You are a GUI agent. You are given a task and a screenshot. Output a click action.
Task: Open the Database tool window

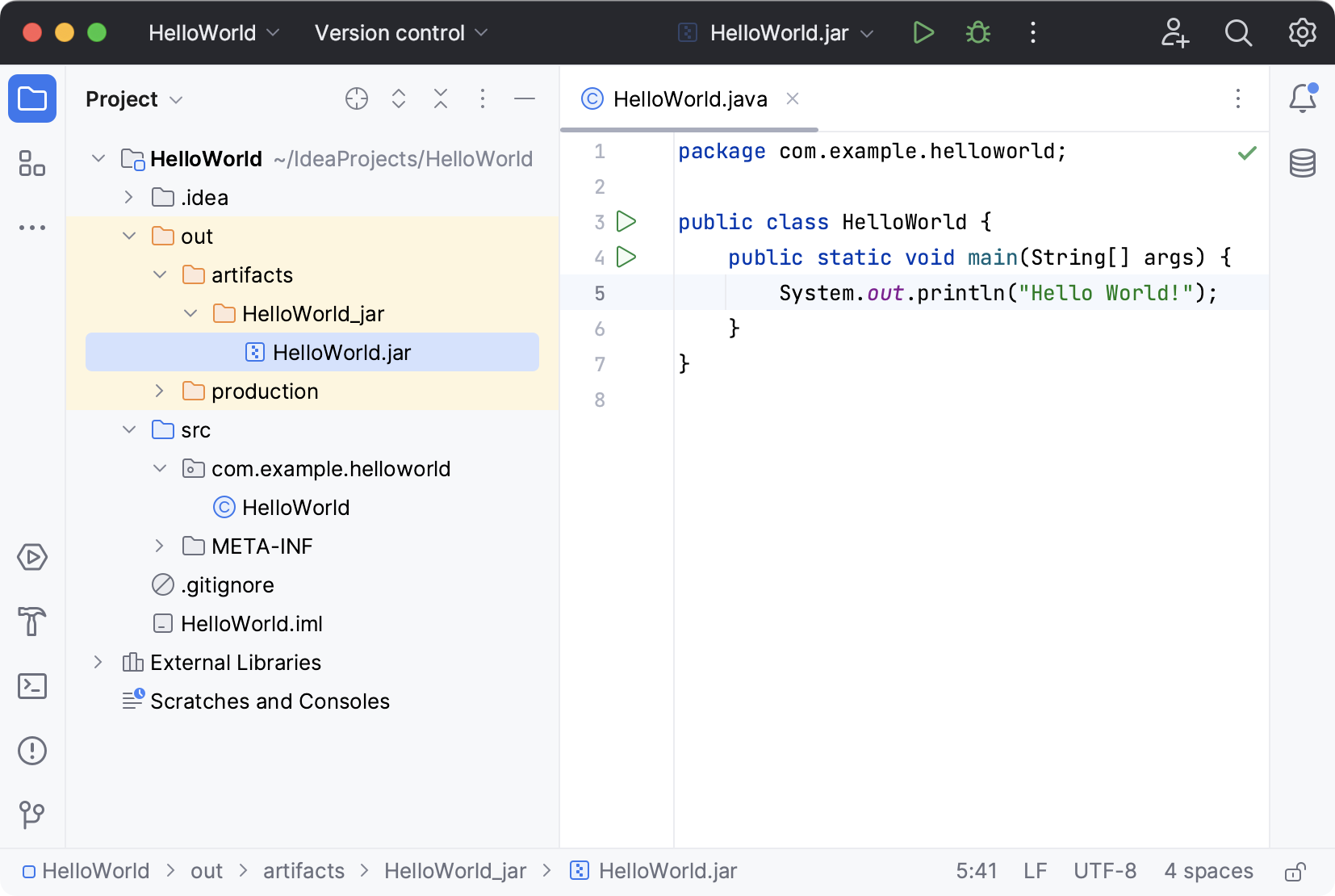1302,163
